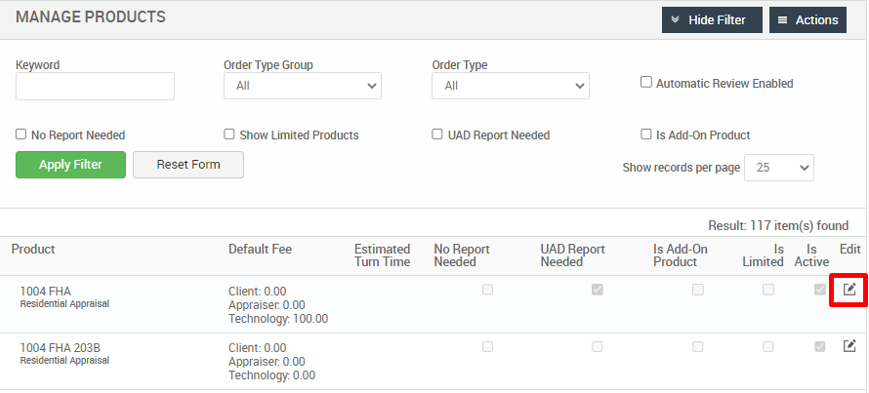
Task: Click No Report Needed checkbox in 1004 FHA row
Action: point(487,289)
